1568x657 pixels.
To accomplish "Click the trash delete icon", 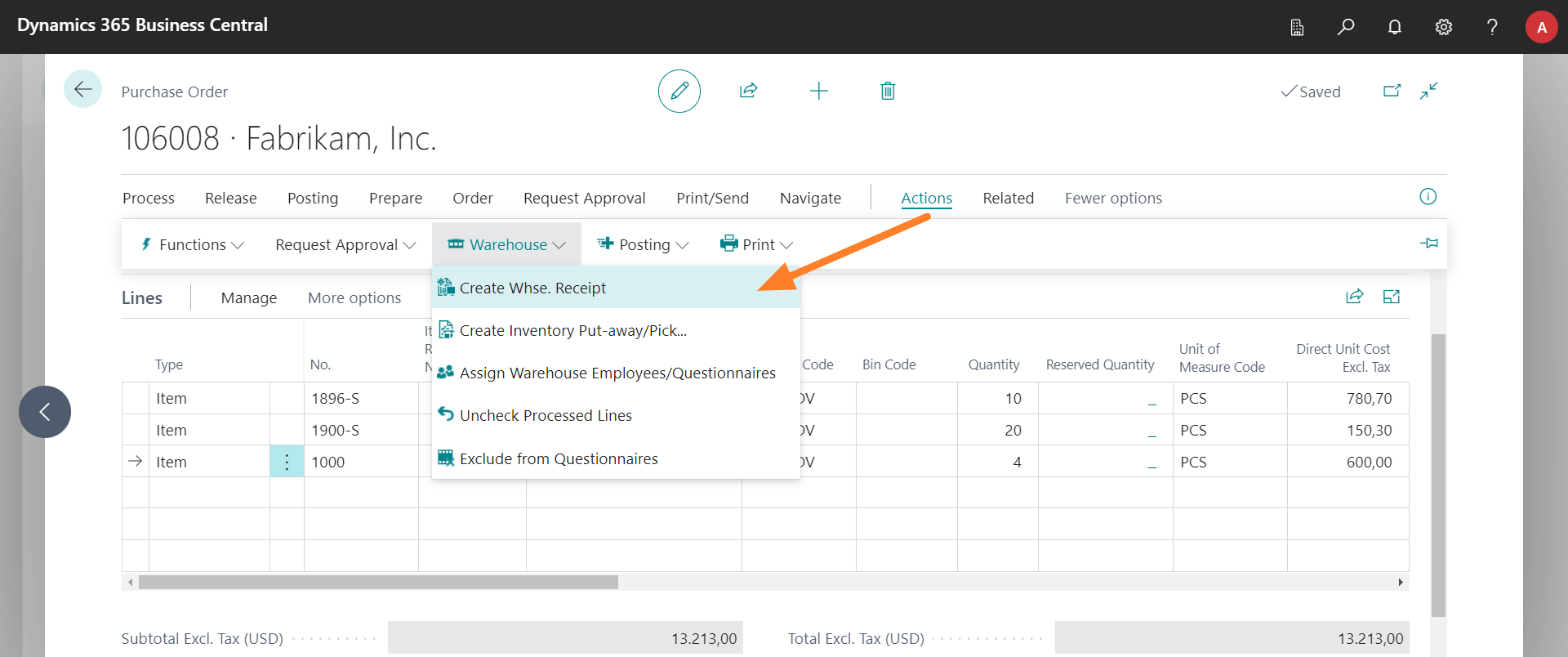I will pos(888,91).
